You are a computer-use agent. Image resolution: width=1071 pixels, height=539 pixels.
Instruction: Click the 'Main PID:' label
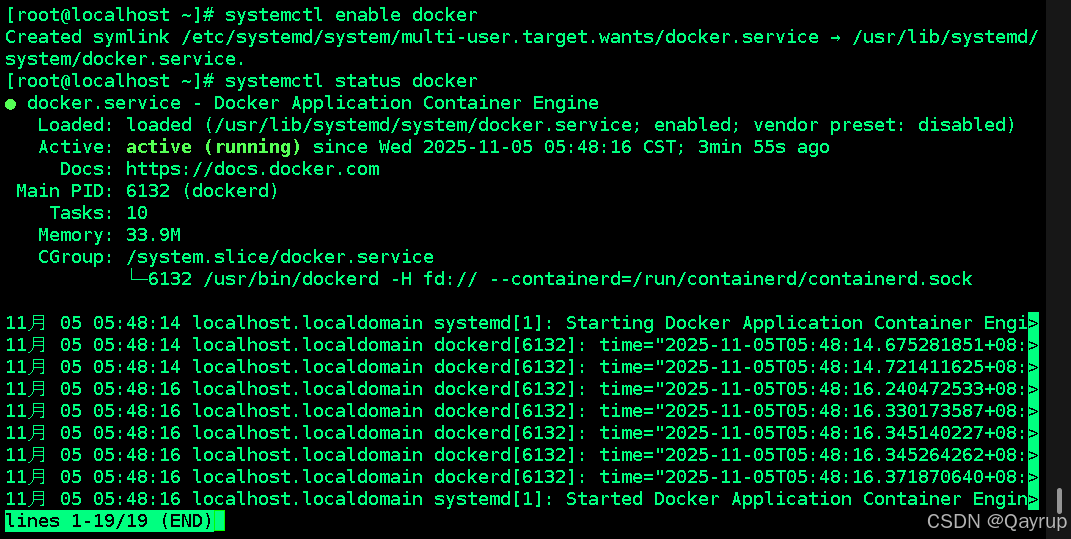point(65,191)
